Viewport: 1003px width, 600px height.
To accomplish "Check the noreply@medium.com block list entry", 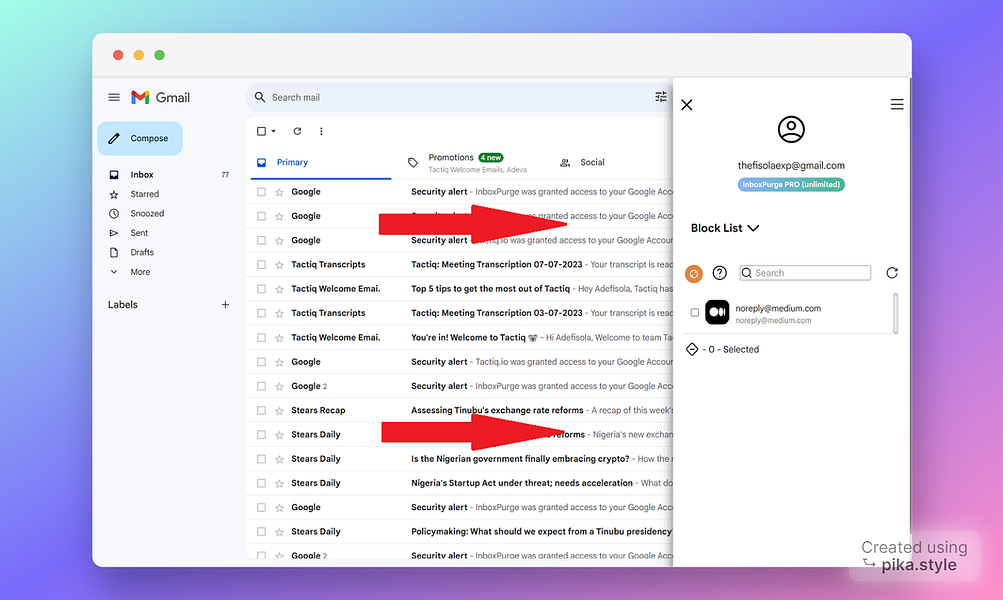I will coord(692,311).
